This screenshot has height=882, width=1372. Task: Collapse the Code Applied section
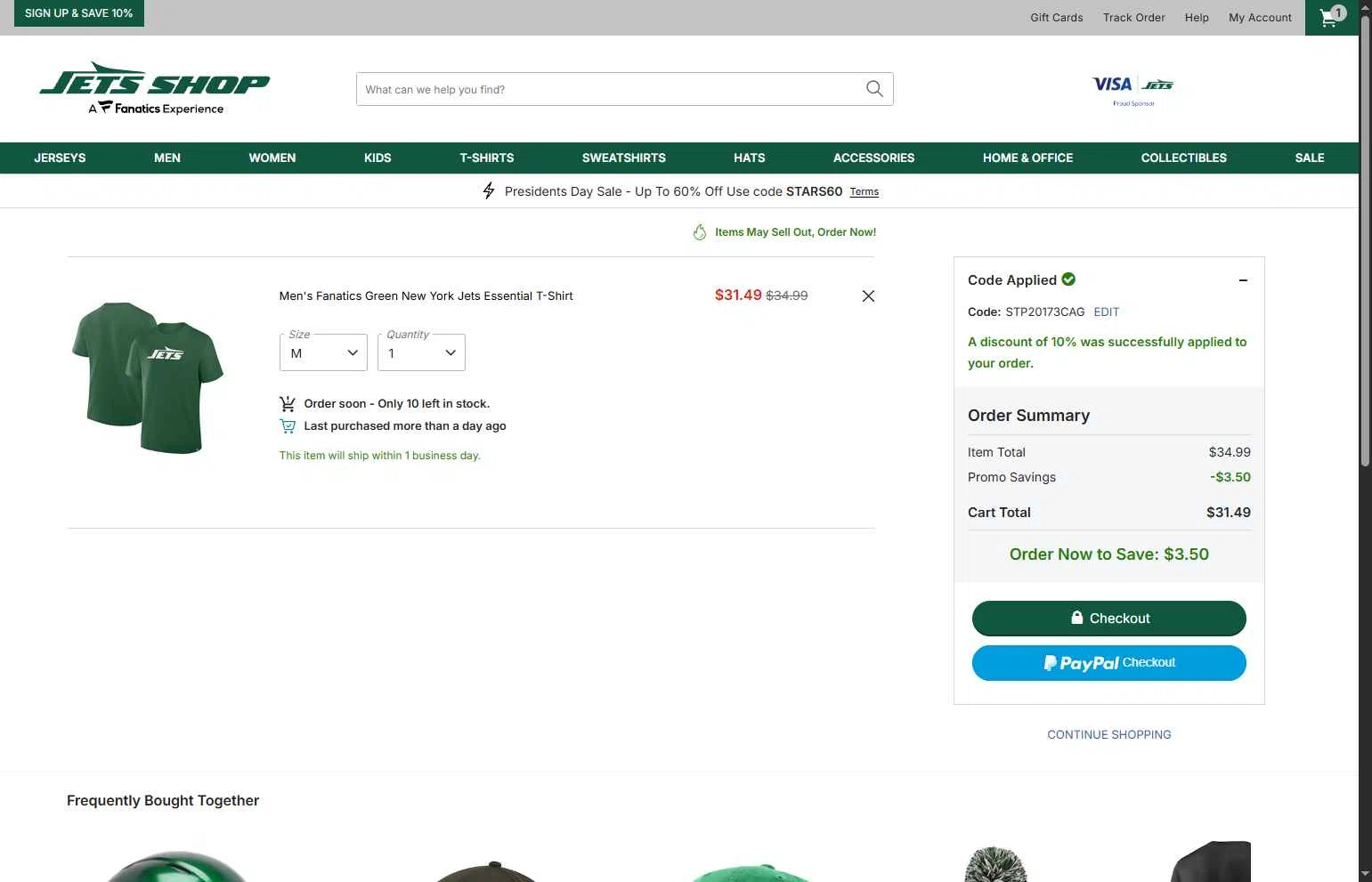point(1243,280)
